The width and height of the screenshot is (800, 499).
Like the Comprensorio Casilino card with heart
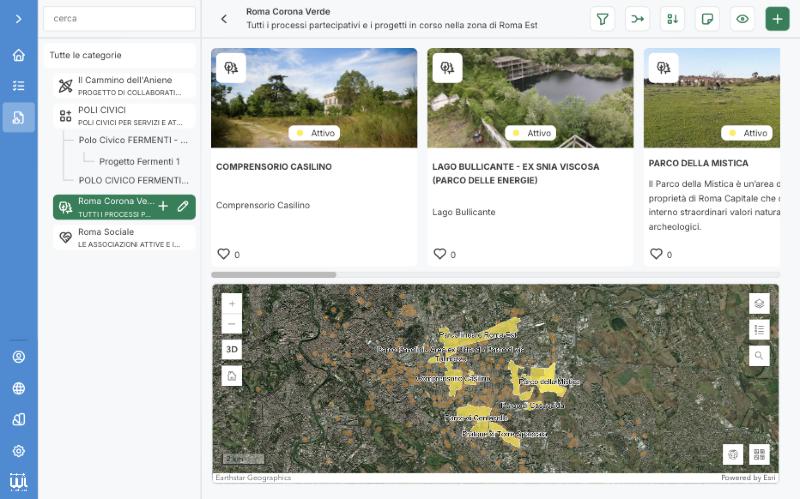[x=223, y=254]
